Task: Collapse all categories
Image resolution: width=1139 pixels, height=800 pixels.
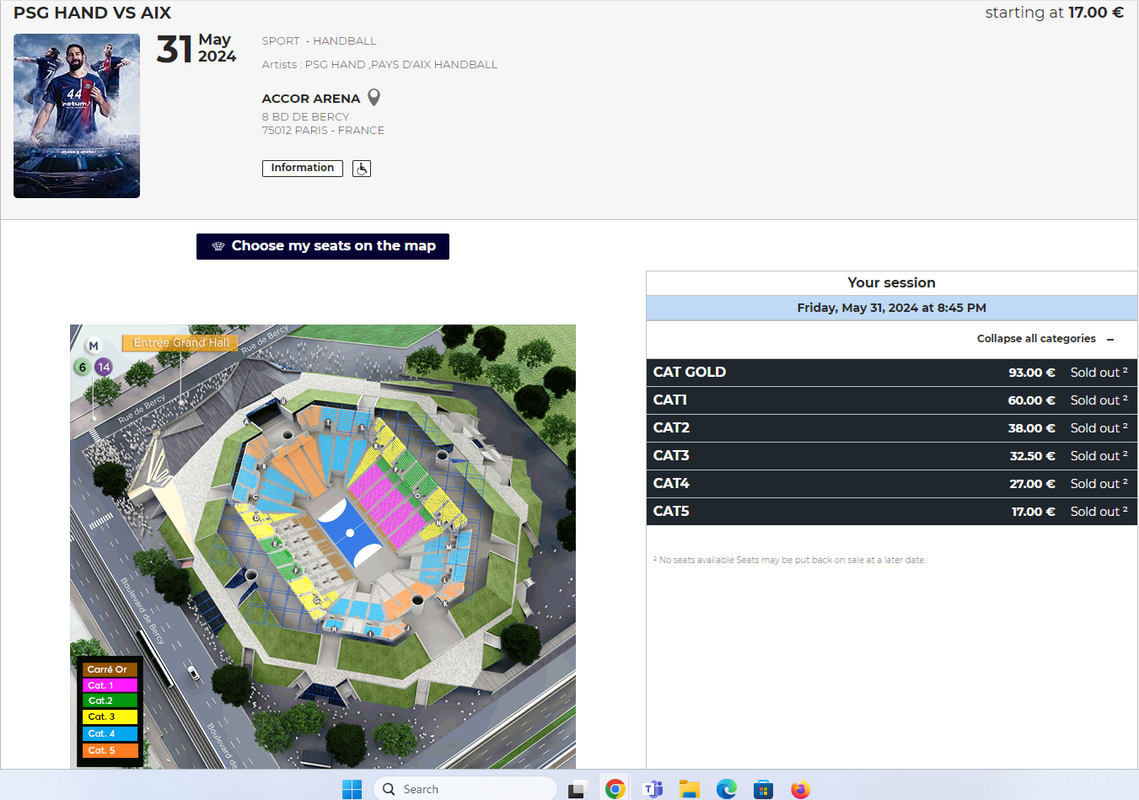Action: click(x=1045, y=339)
